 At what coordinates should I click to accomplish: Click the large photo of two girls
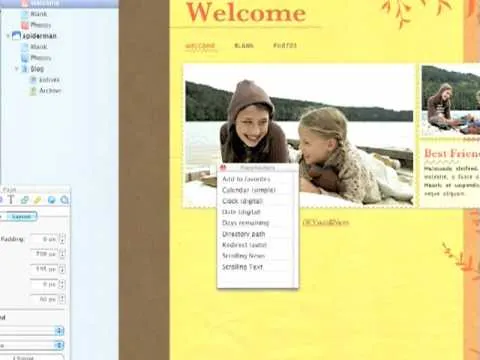[299, 136]
